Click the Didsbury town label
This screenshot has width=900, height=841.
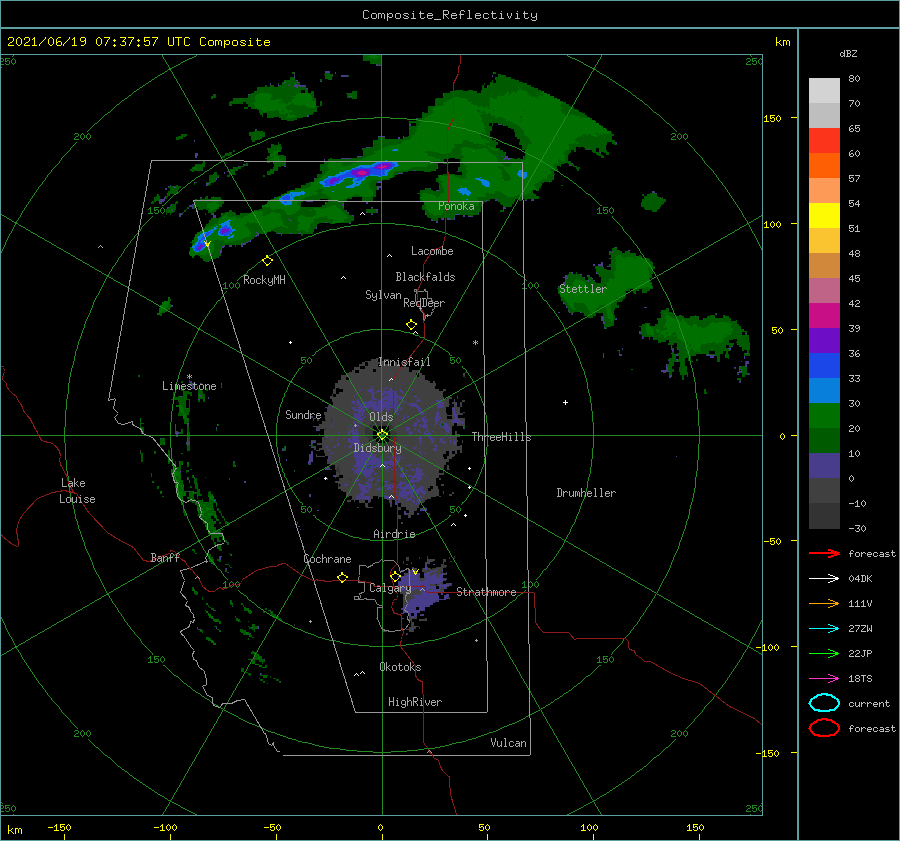377,448
